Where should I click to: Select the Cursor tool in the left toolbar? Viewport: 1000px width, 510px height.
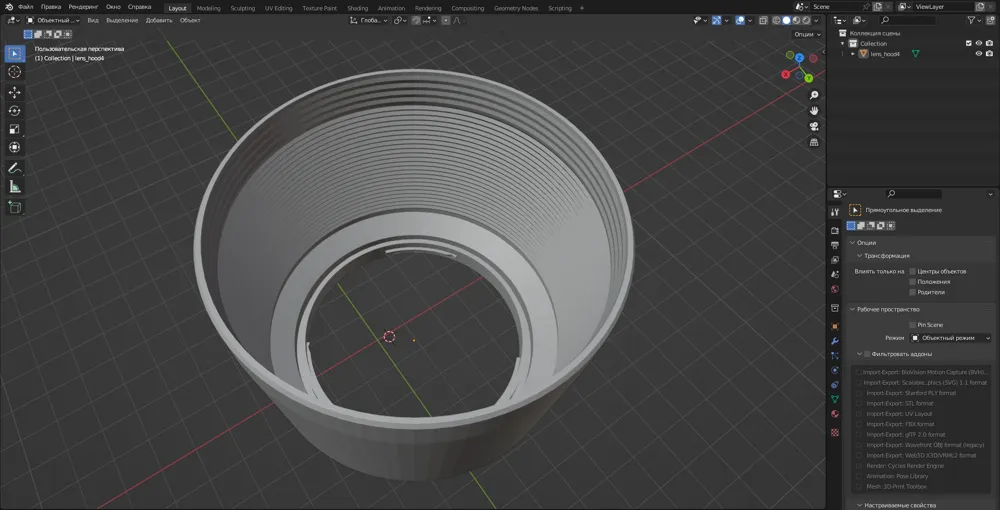pyautogui.click(x=15, y=72)
